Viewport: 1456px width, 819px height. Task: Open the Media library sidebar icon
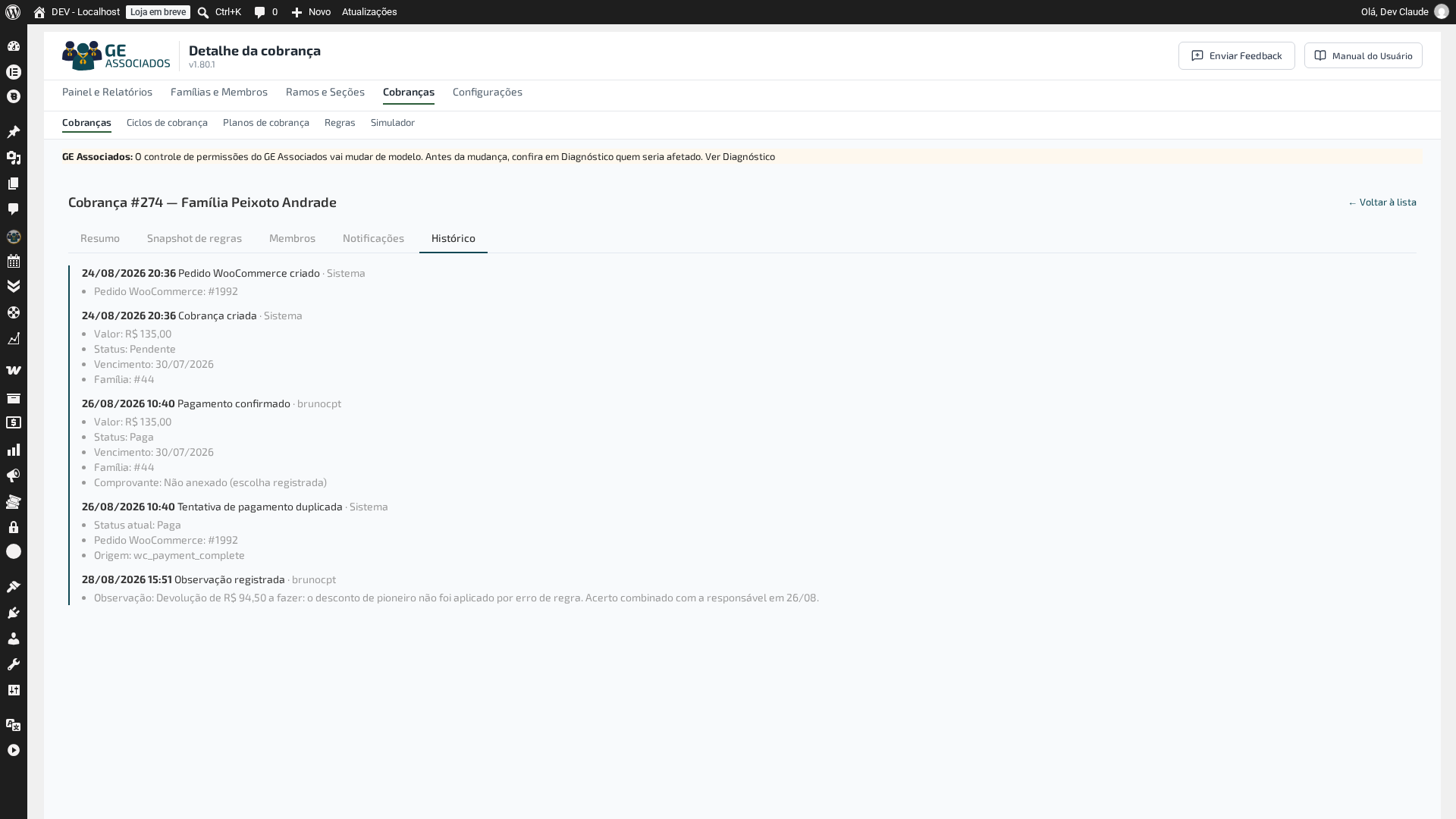pos(14,158)
